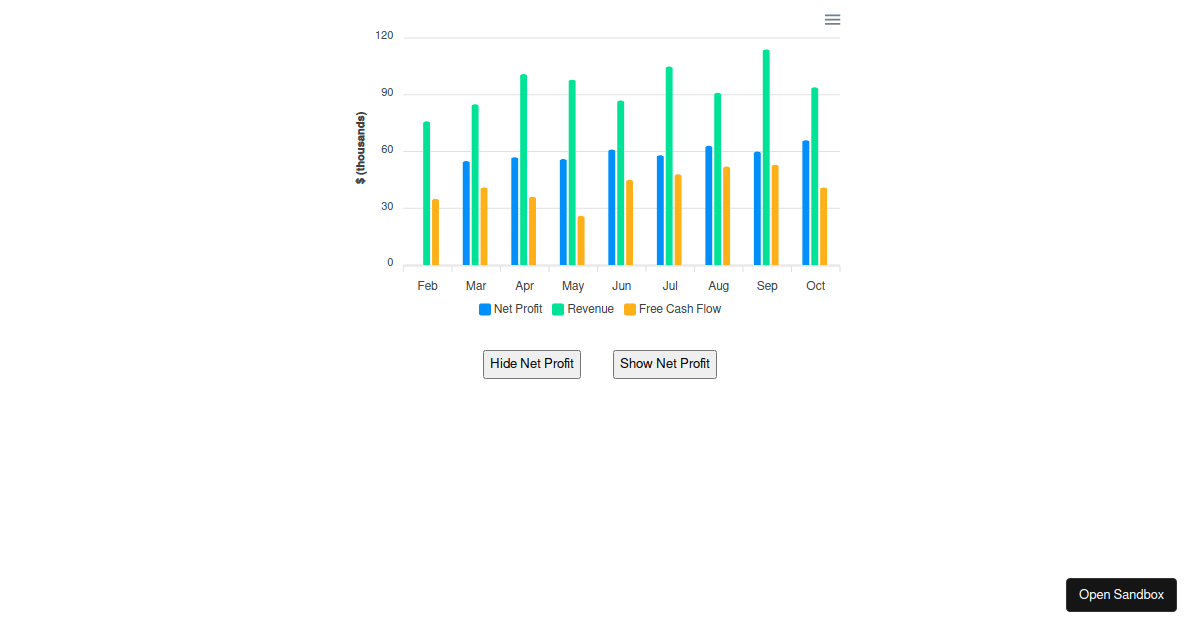
Task: Click the Hide Net Profit button
Action: 531,364
